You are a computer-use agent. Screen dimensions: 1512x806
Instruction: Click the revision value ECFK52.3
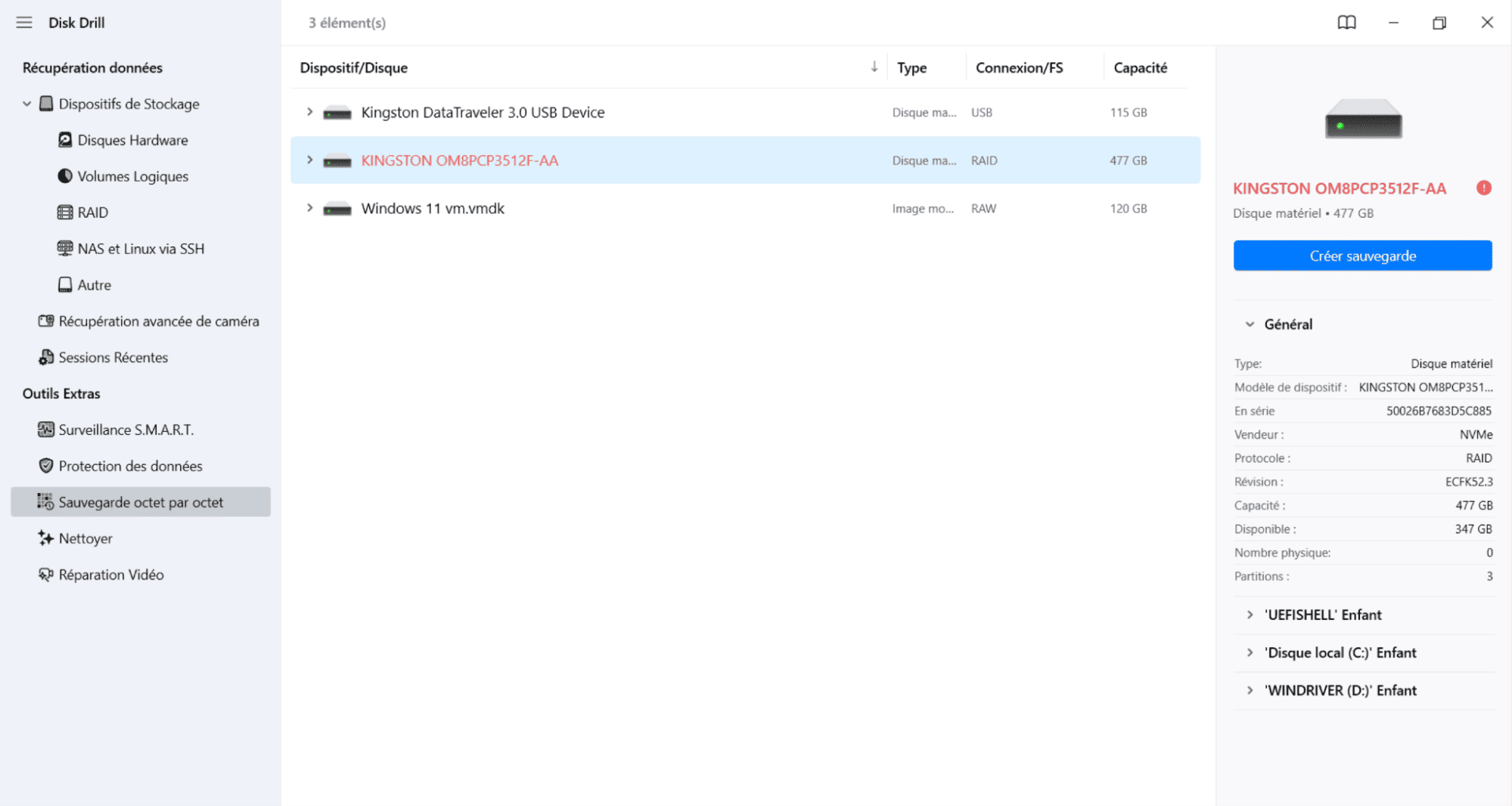[1469, 482]
